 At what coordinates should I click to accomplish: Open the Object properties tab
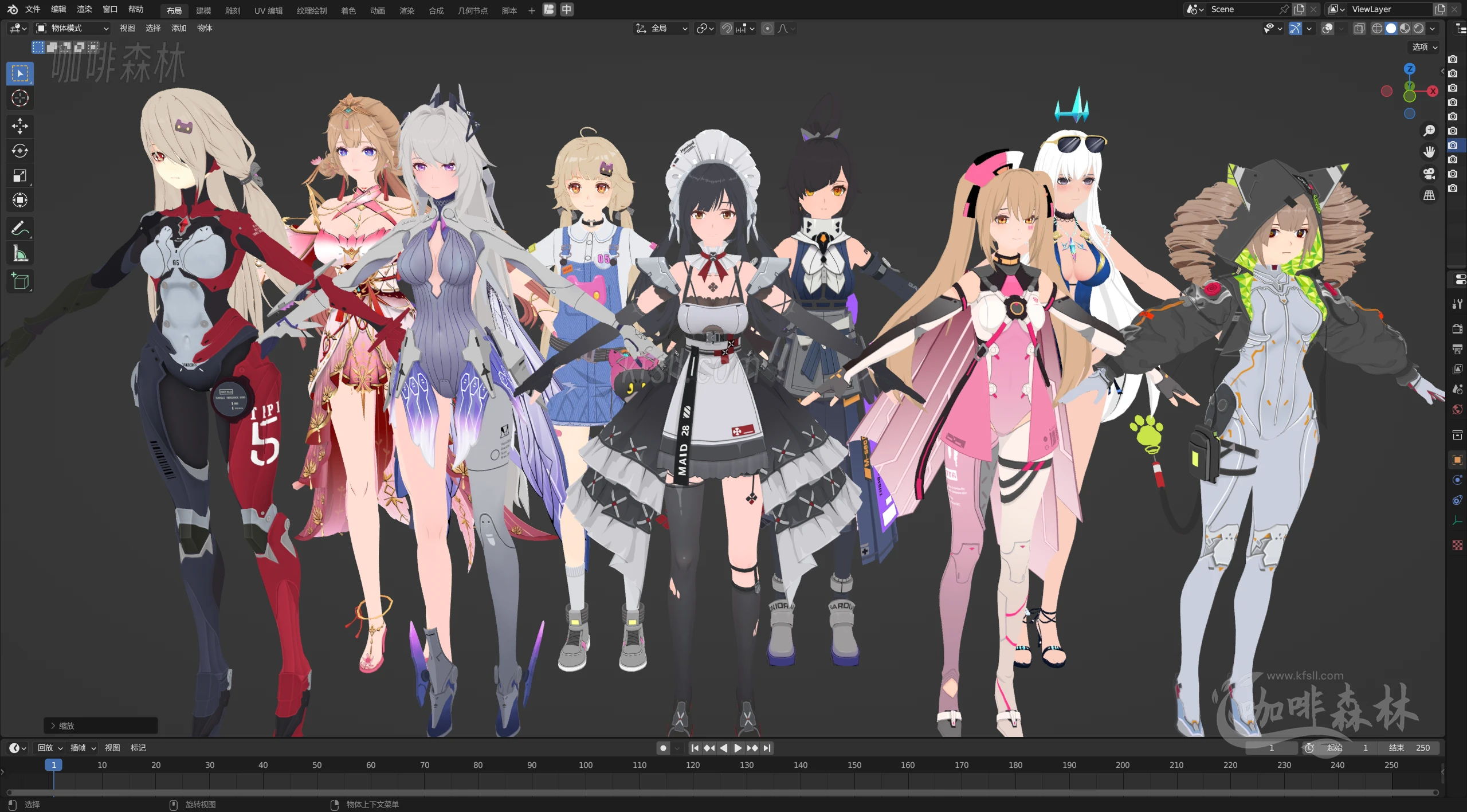pyautogui.click(x=1457, y=460)
